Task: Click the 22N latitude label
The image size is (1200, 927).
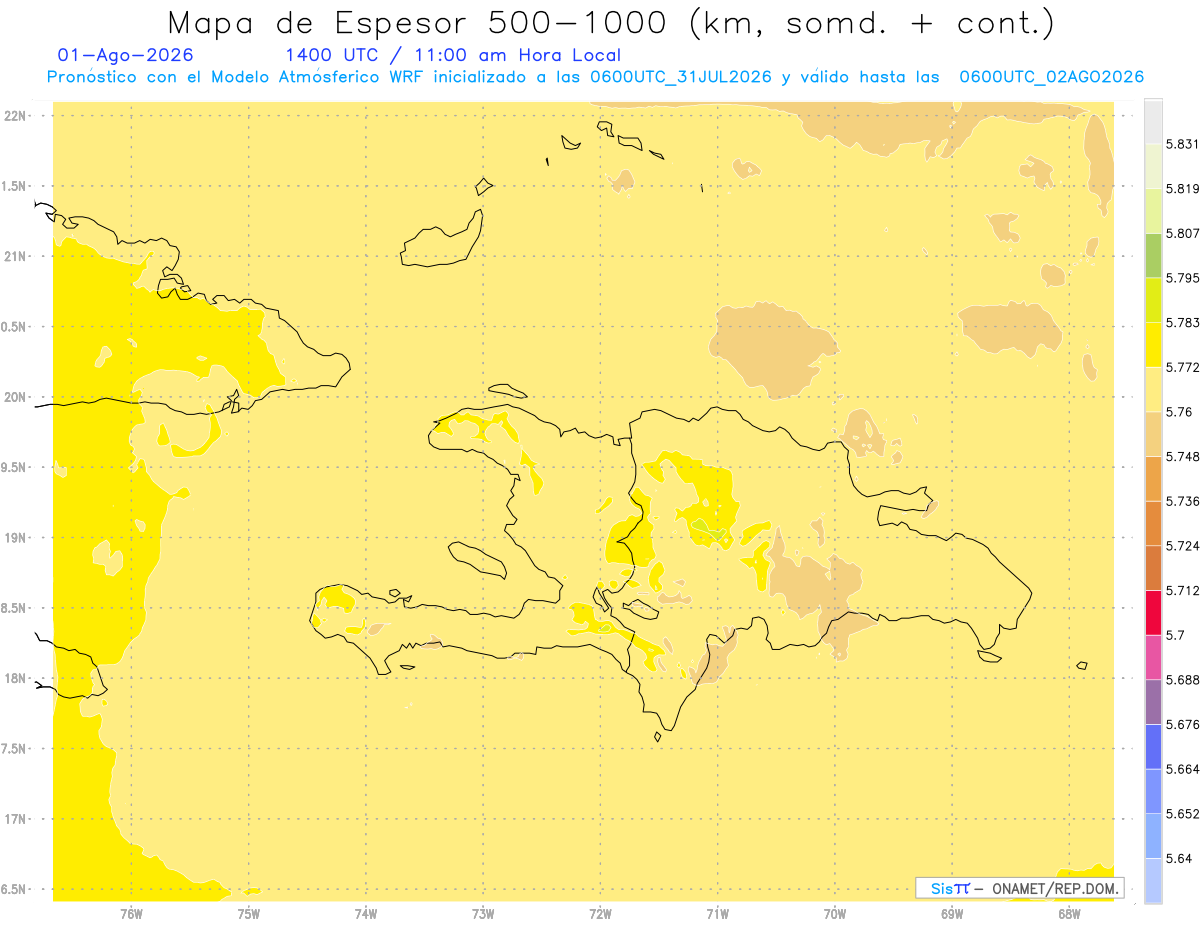Action: point(15,116)
